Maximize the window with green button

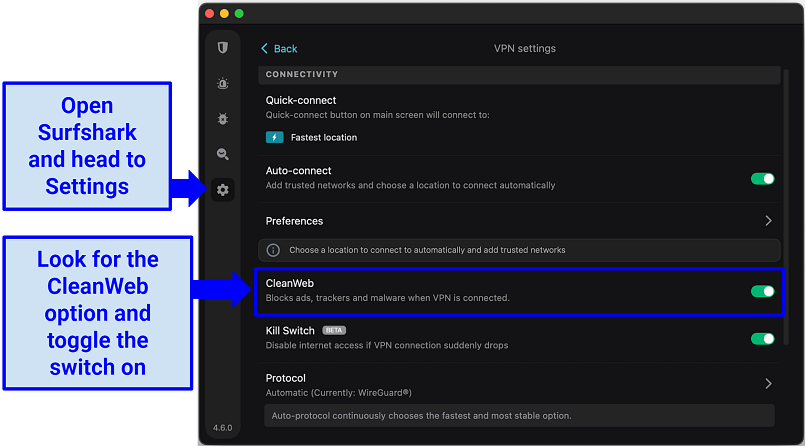(239, 13)
